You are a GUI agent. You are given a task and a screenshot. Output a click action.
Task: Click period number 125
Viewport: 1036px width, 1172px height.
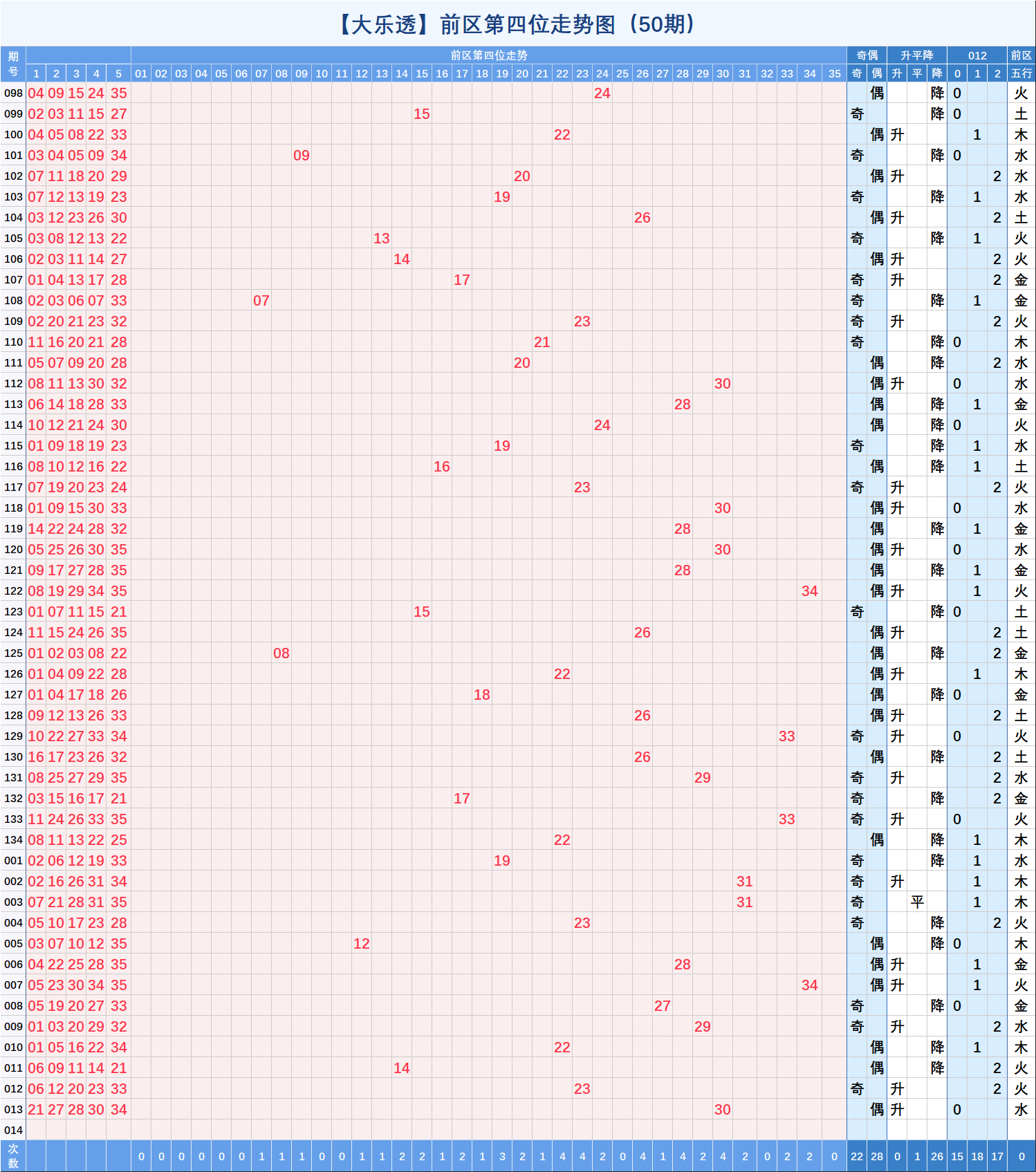click(13, 653)
